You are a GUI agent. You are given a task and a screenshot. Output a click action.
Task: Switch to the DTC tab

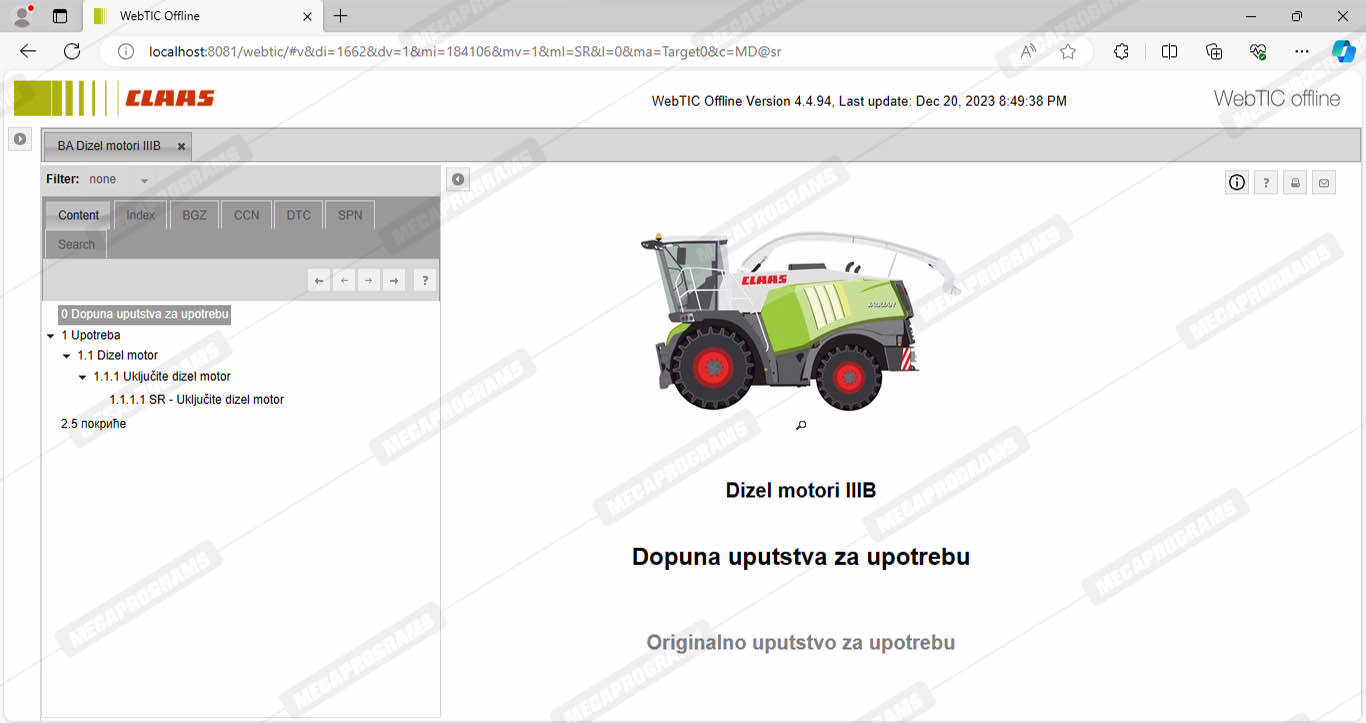point(298,215)
